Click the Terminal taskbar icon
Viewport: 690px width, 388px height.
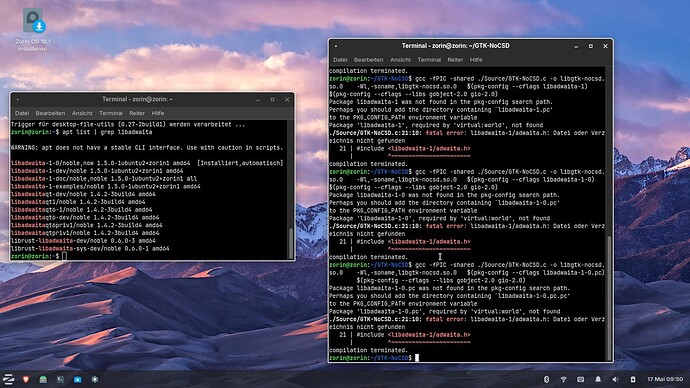tap(60, 379)
